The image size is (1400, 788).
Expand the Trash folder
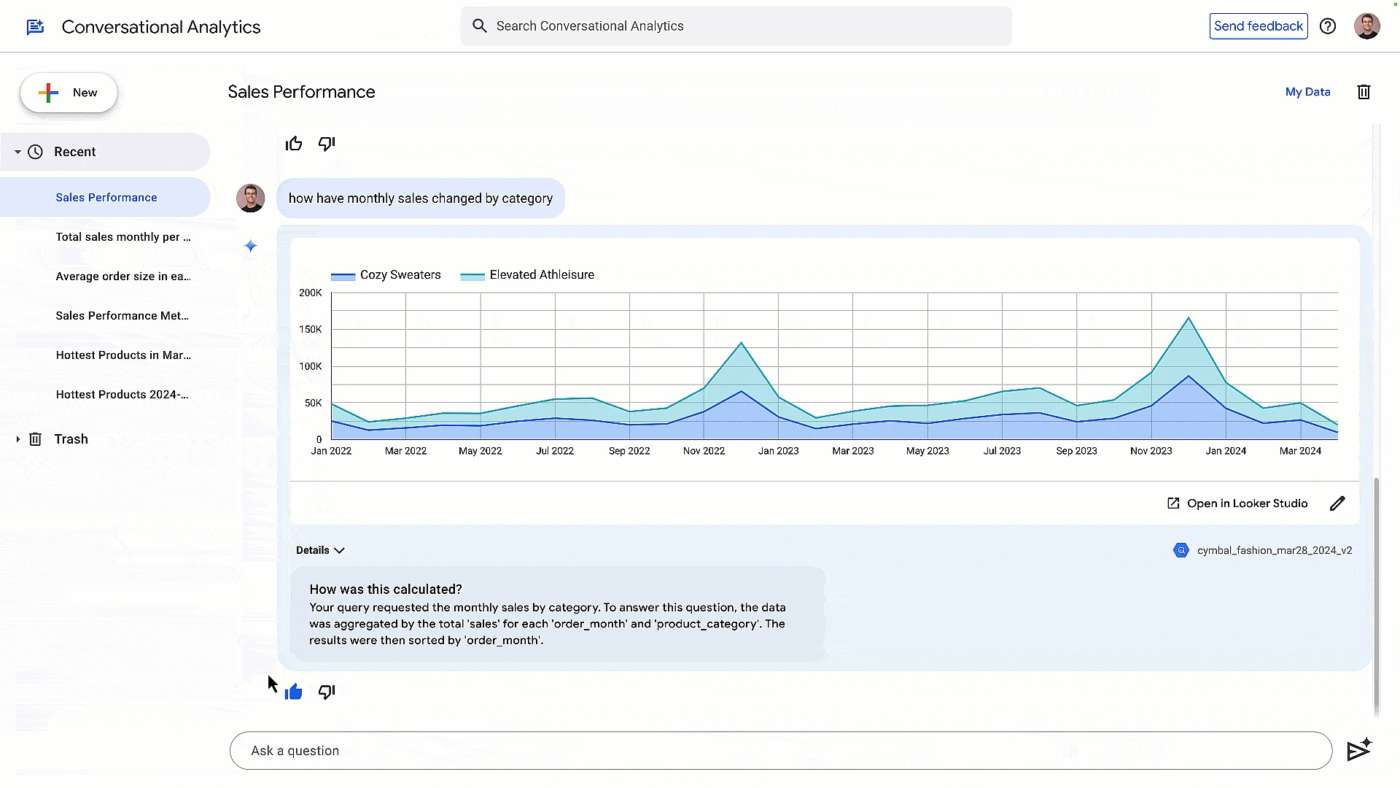click(18, 439)
